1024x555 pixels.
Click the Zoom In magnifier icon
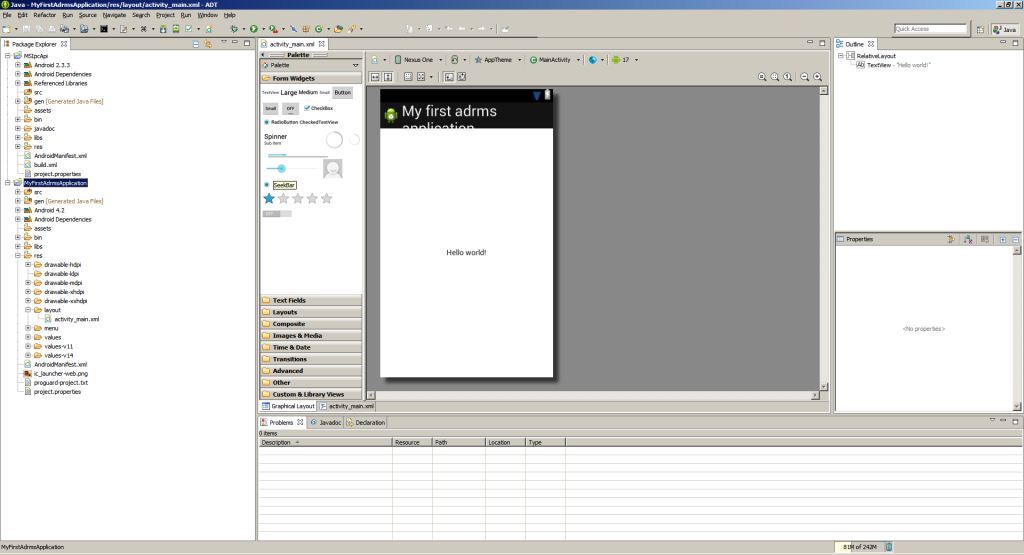point(818,76)
